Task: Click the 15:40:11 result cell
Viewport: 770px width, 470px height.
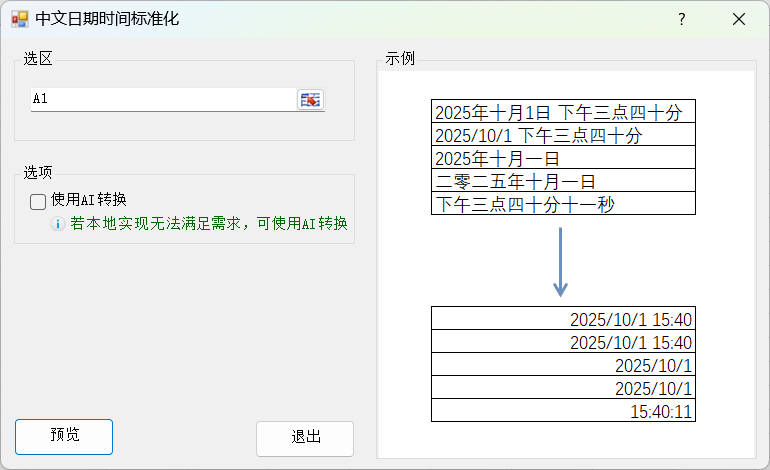Action: (562, 411)
